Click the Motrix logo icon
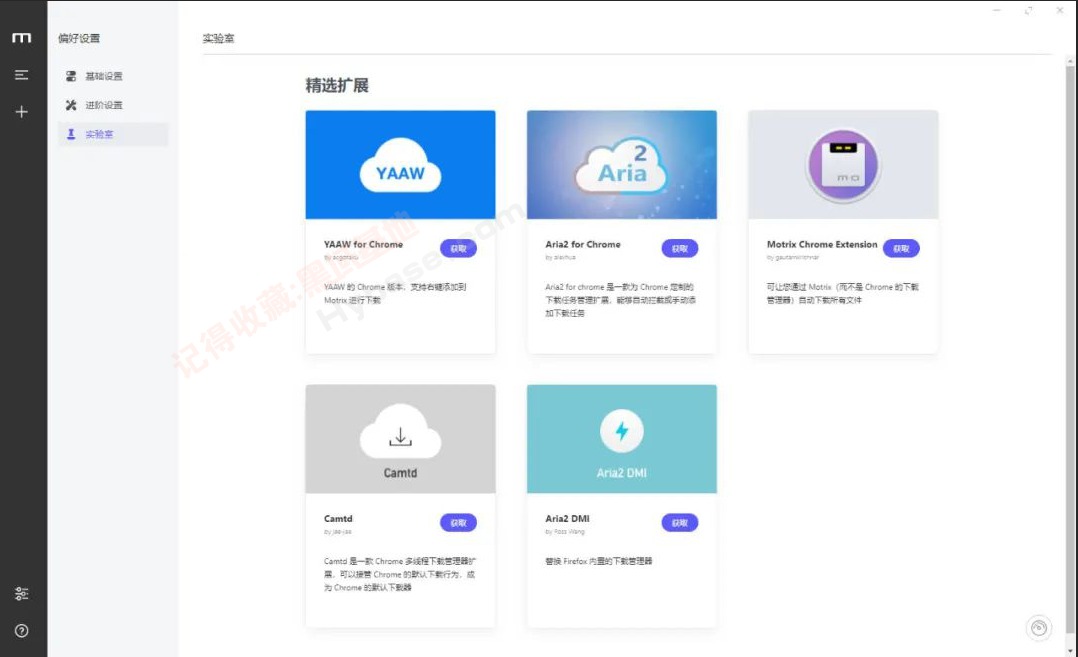This screenshot has height=657, width=1078. click(21, 38)
